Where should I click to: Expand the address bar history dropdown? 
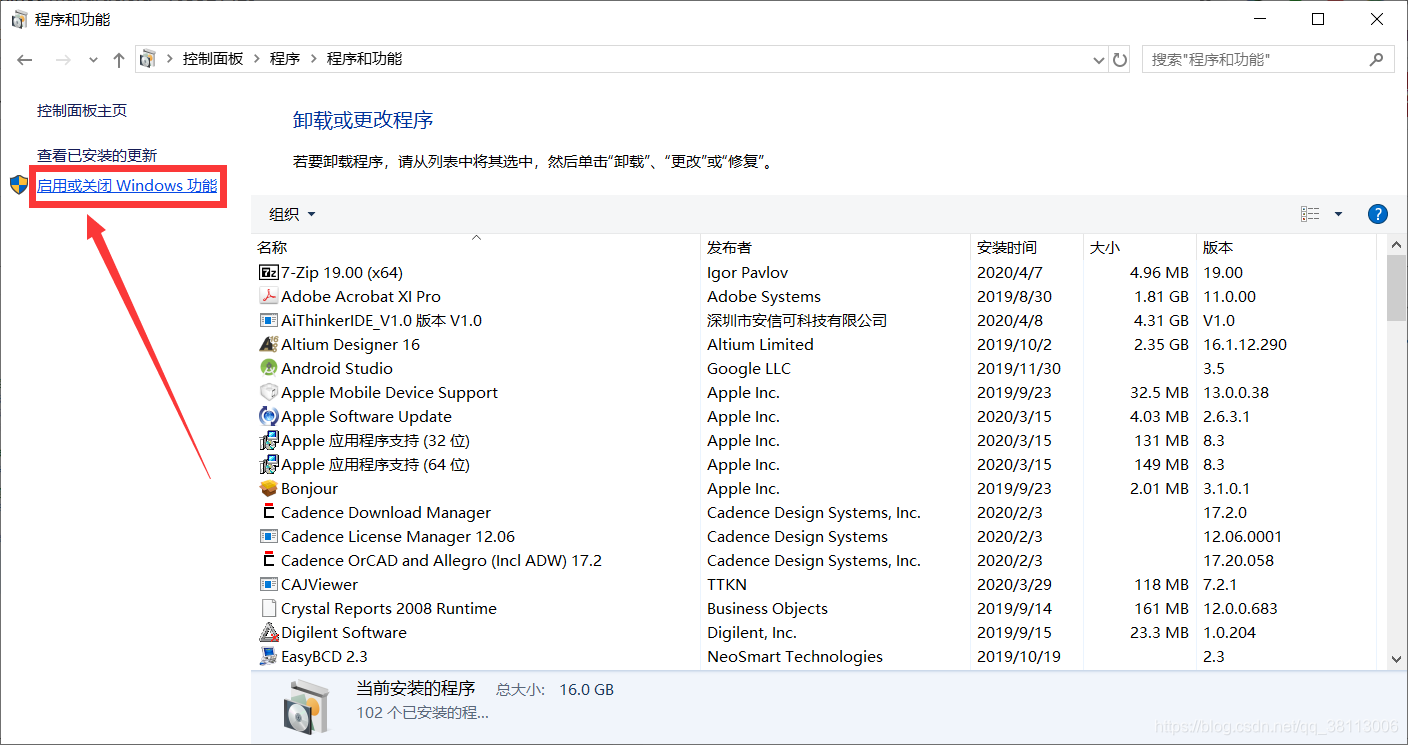tap(1100, 60)
